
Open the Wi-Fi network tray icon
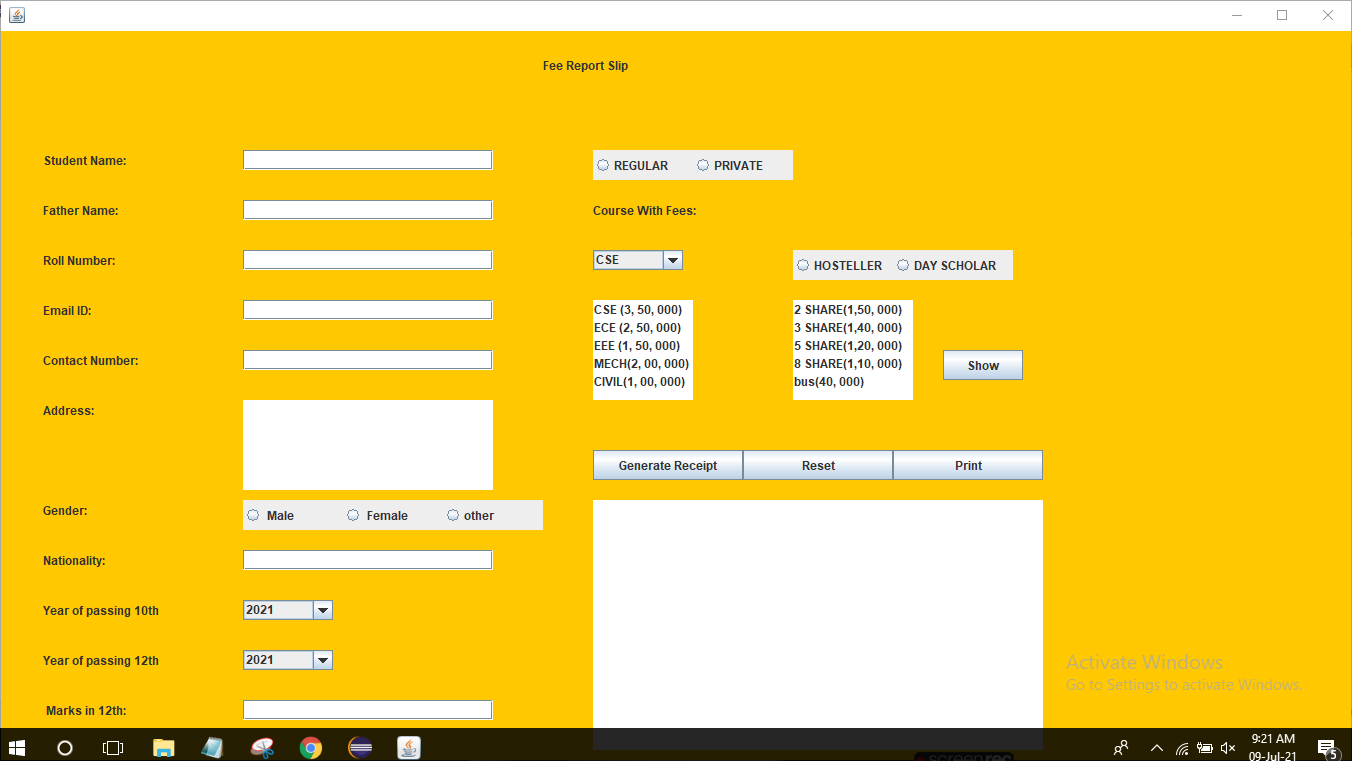pos(1183,747)
